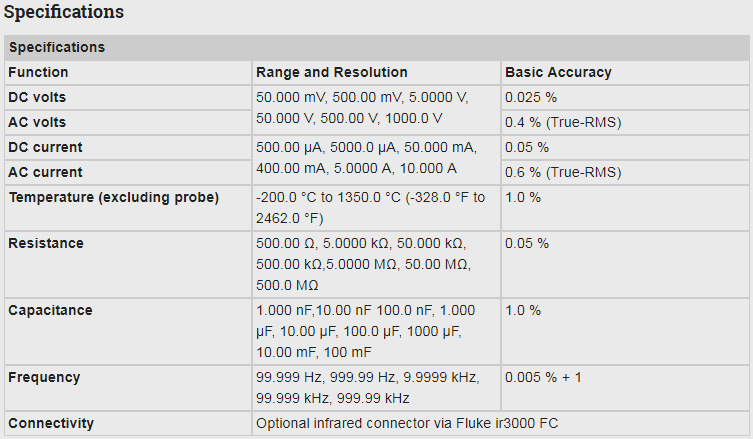Click the 0.005 % + 1 frequency accuracy

(544, 378)
